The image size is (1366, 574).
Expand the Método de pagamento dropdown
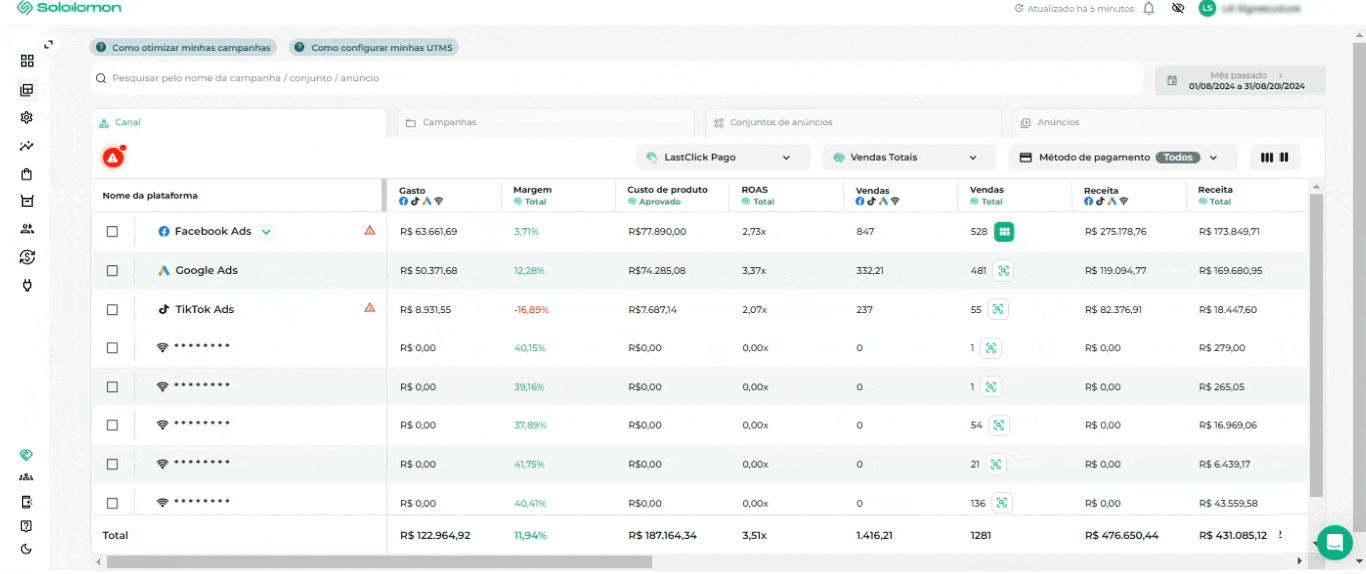[x=1122, y=158]
